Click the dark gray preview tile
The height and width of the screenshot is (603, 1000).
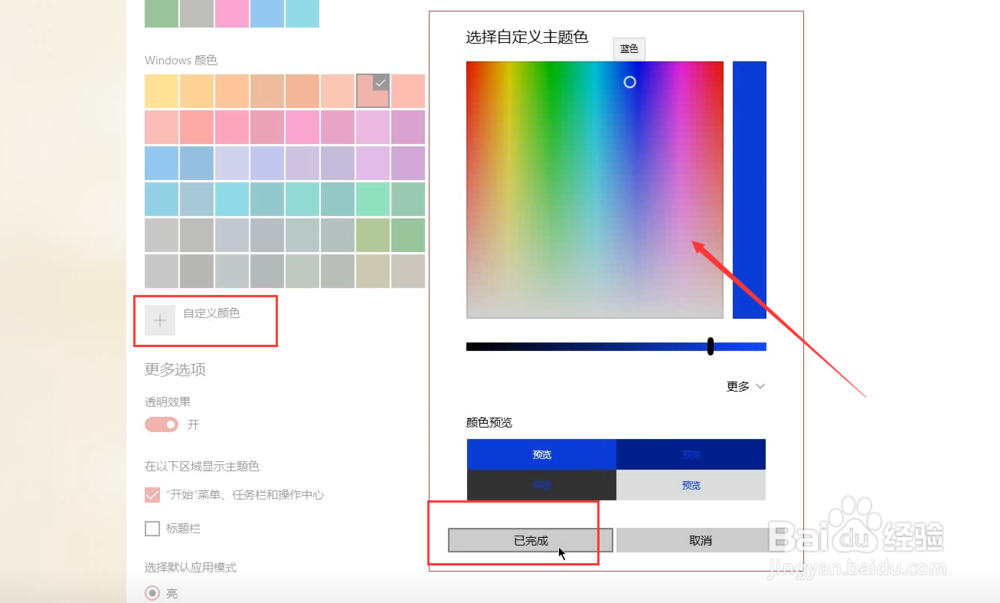click(x=541, y=485)
